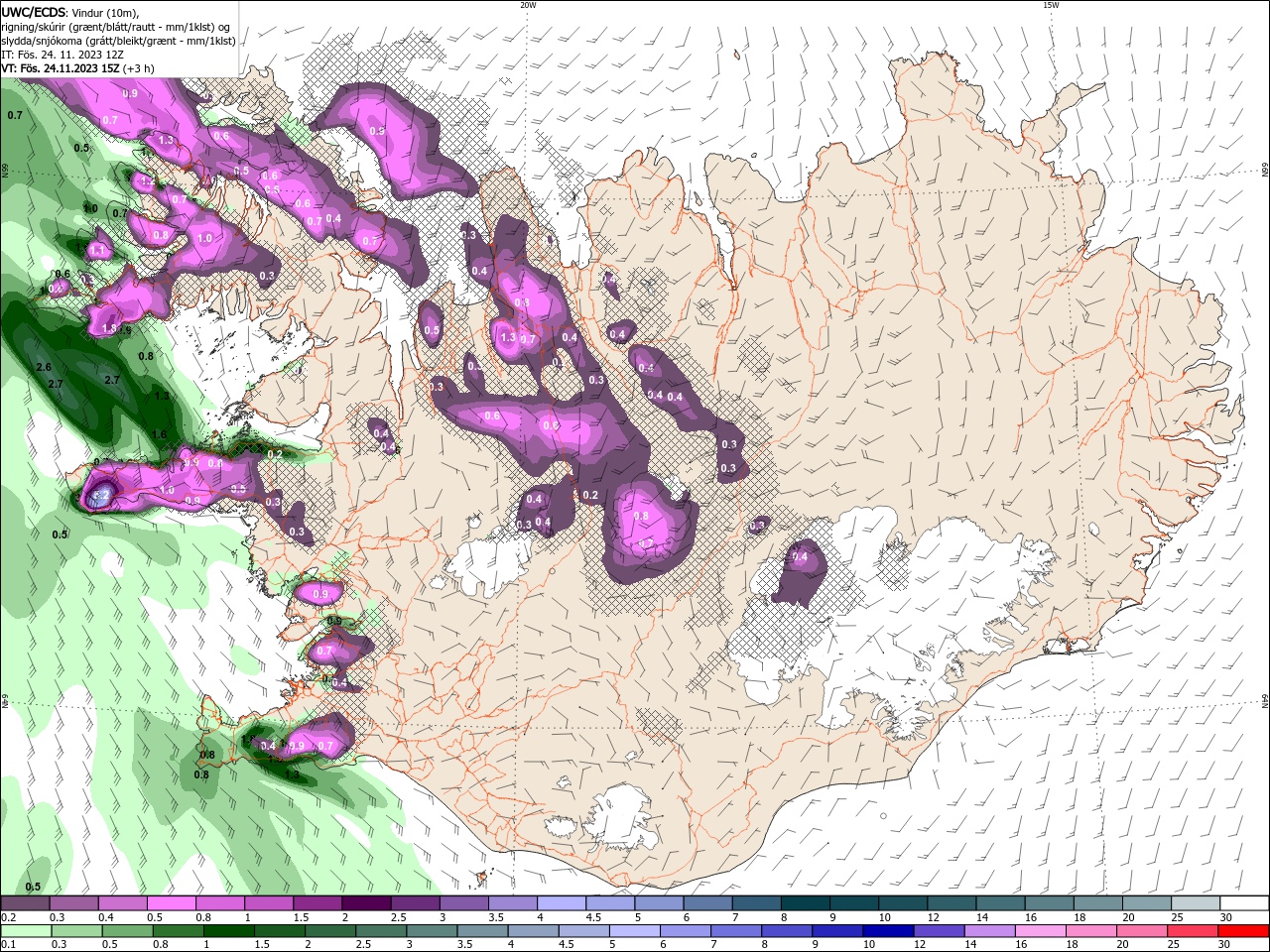This screenshot has height=952, width=1270.
Task: Select the pink rain swatch starting at 16
Action: (x=1040, y=931)
